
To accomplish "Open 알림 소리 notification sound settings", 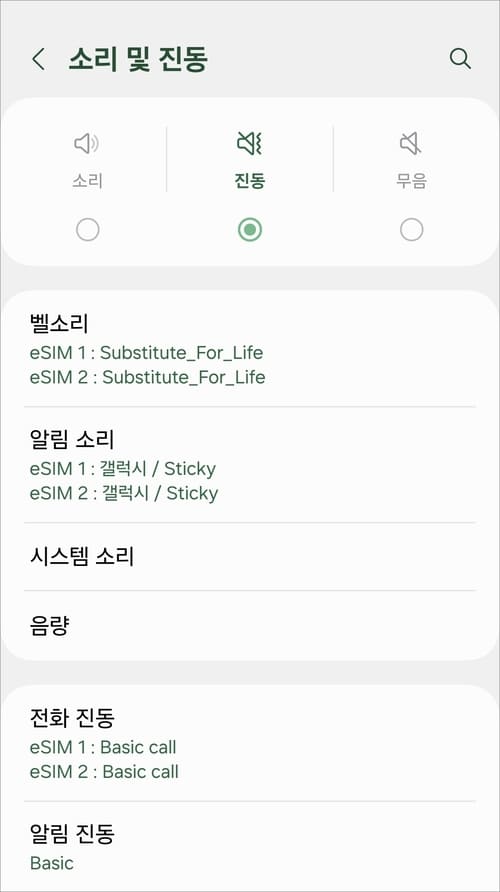I will pos(250,465).
